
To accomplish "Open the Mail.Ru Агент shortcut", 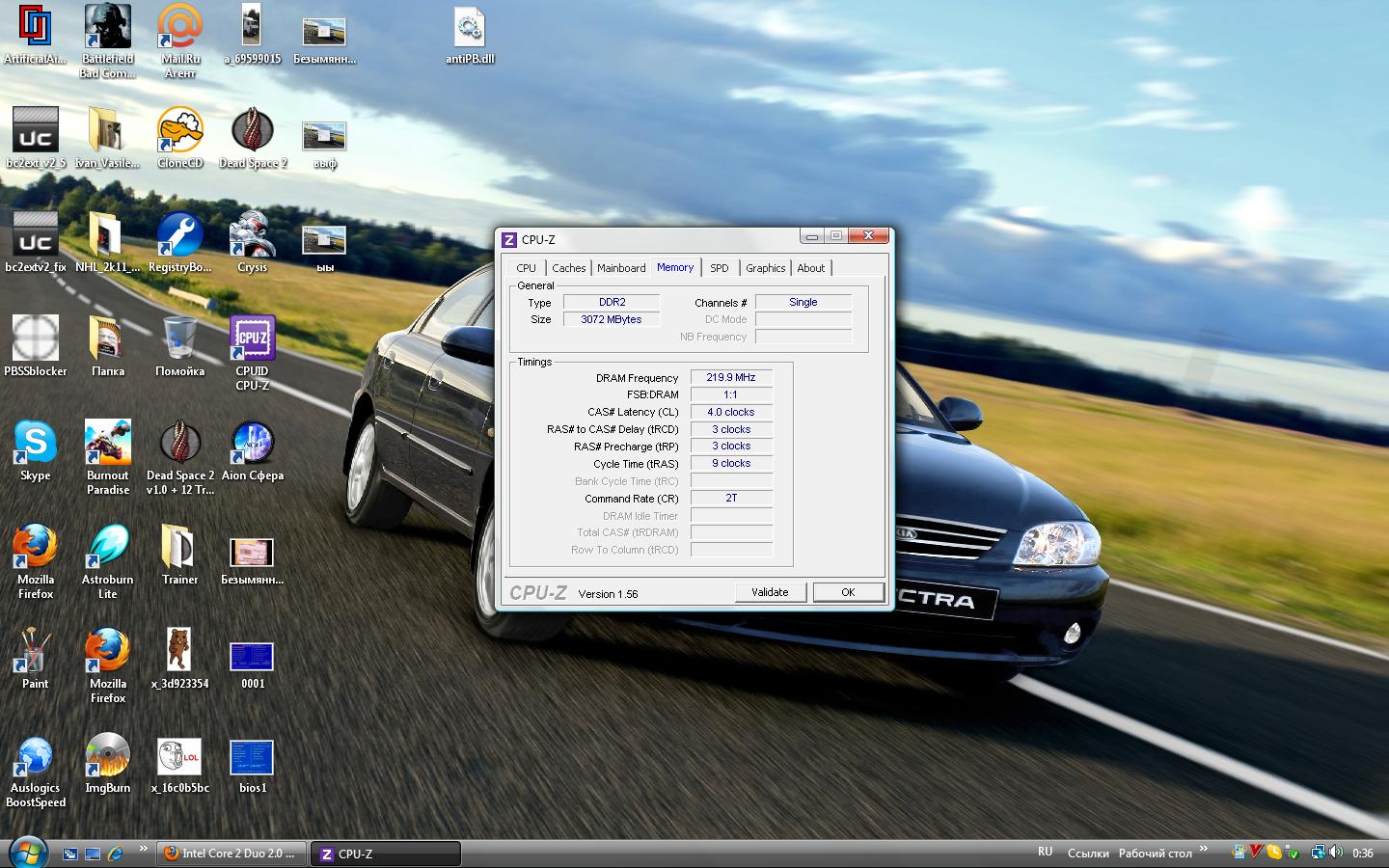I will (180, 27).
